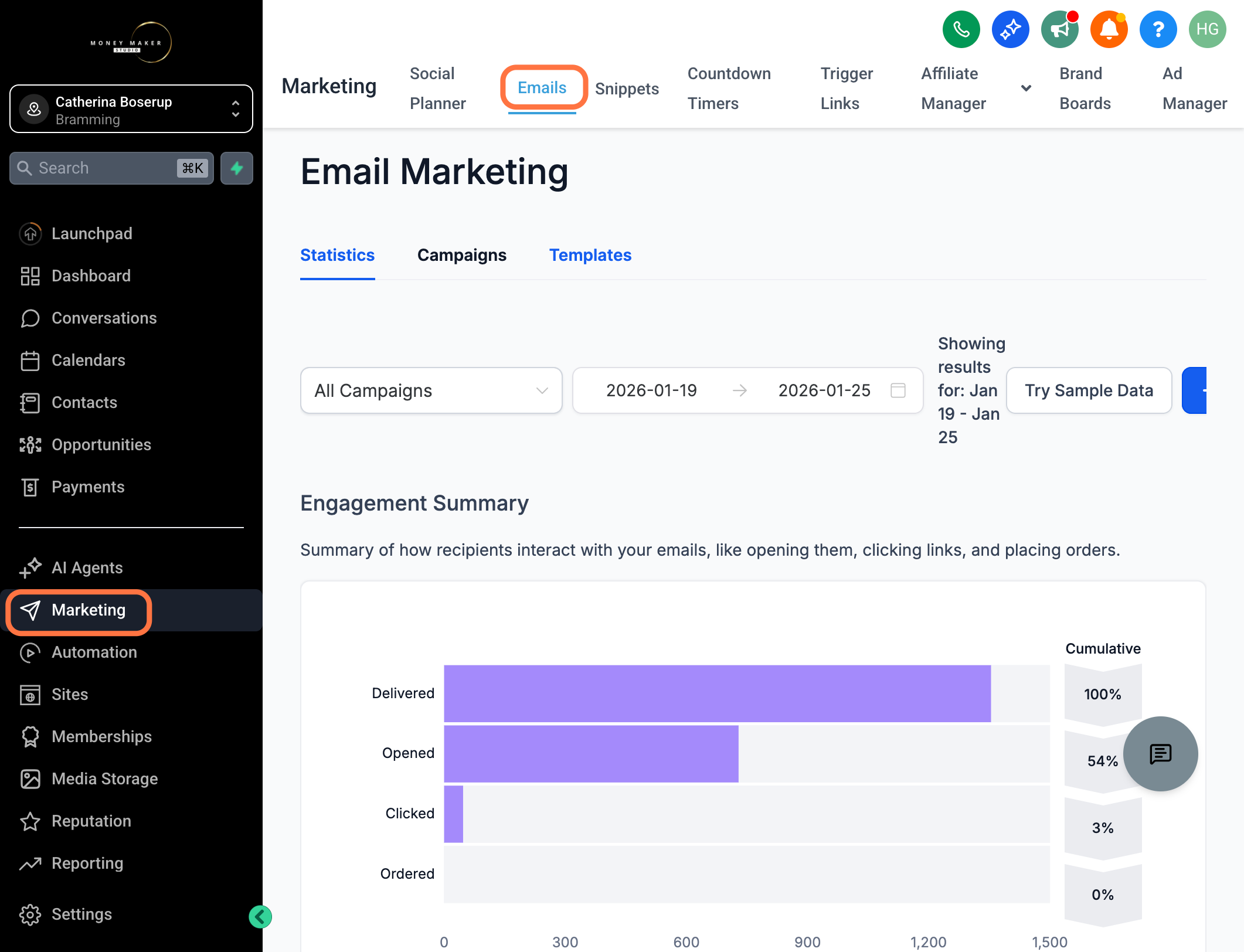Image resolution: width=1244 pixels, height=952 pixels.
Task: Expand the Catherina Boserup account switcher
Action: [131, 109]
